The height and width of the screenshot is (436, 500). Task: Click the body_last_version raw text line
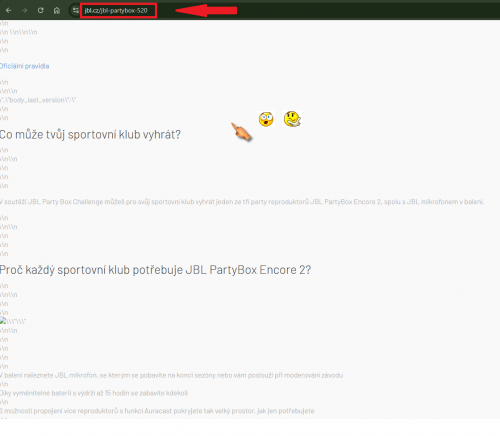coord(38,100)
